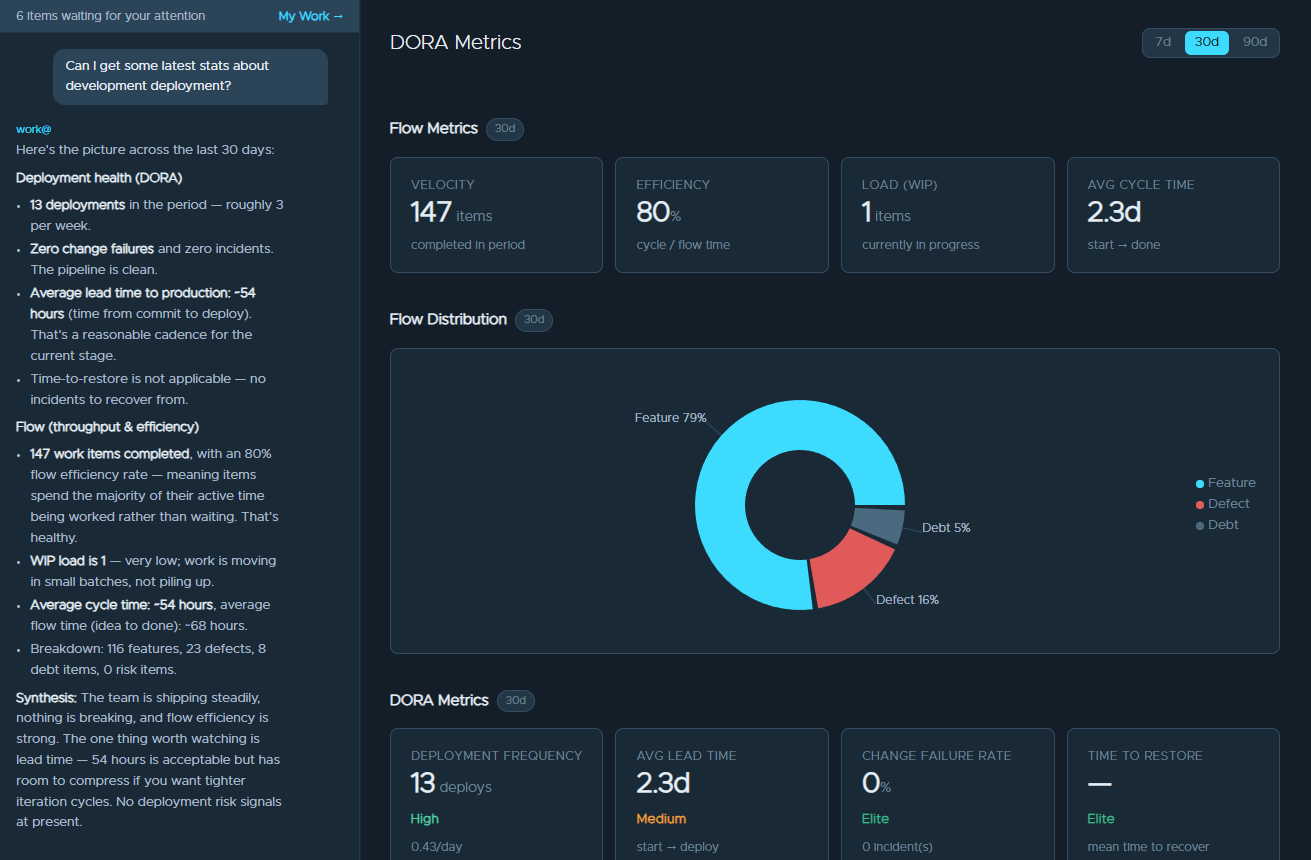
Task: Open the Efficiency 80% card
Action: pyautogui.click(x=722, y=215)
